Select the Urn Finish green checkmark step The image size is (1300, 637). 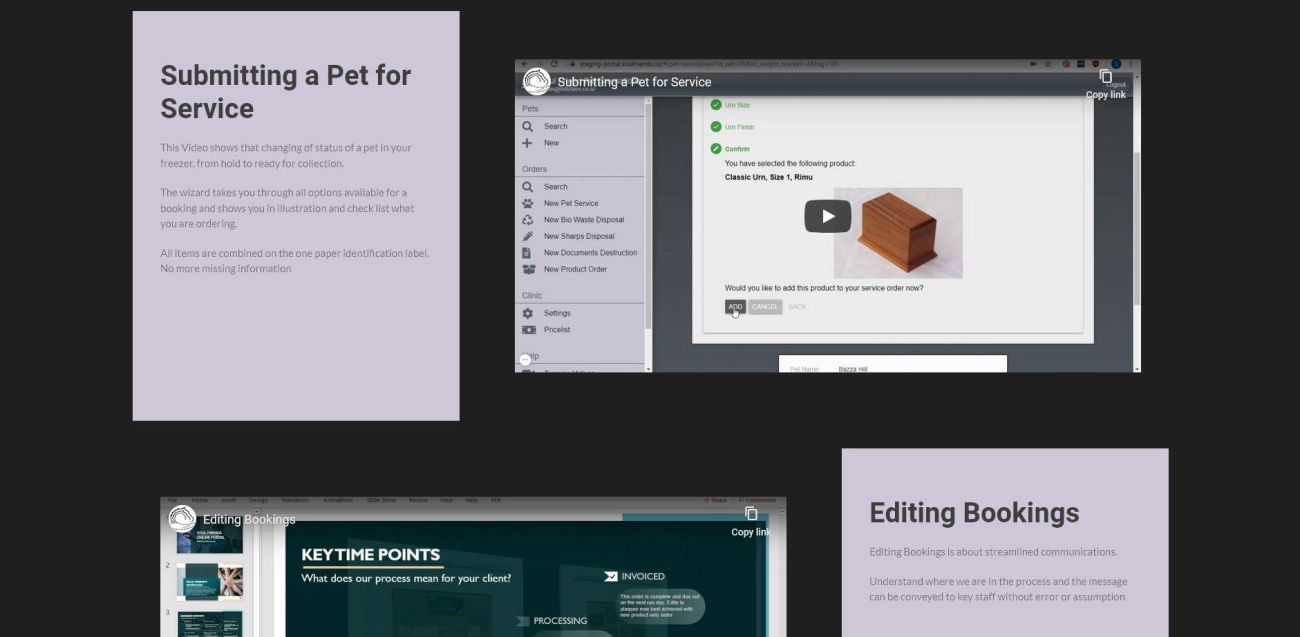coord(716,127)
